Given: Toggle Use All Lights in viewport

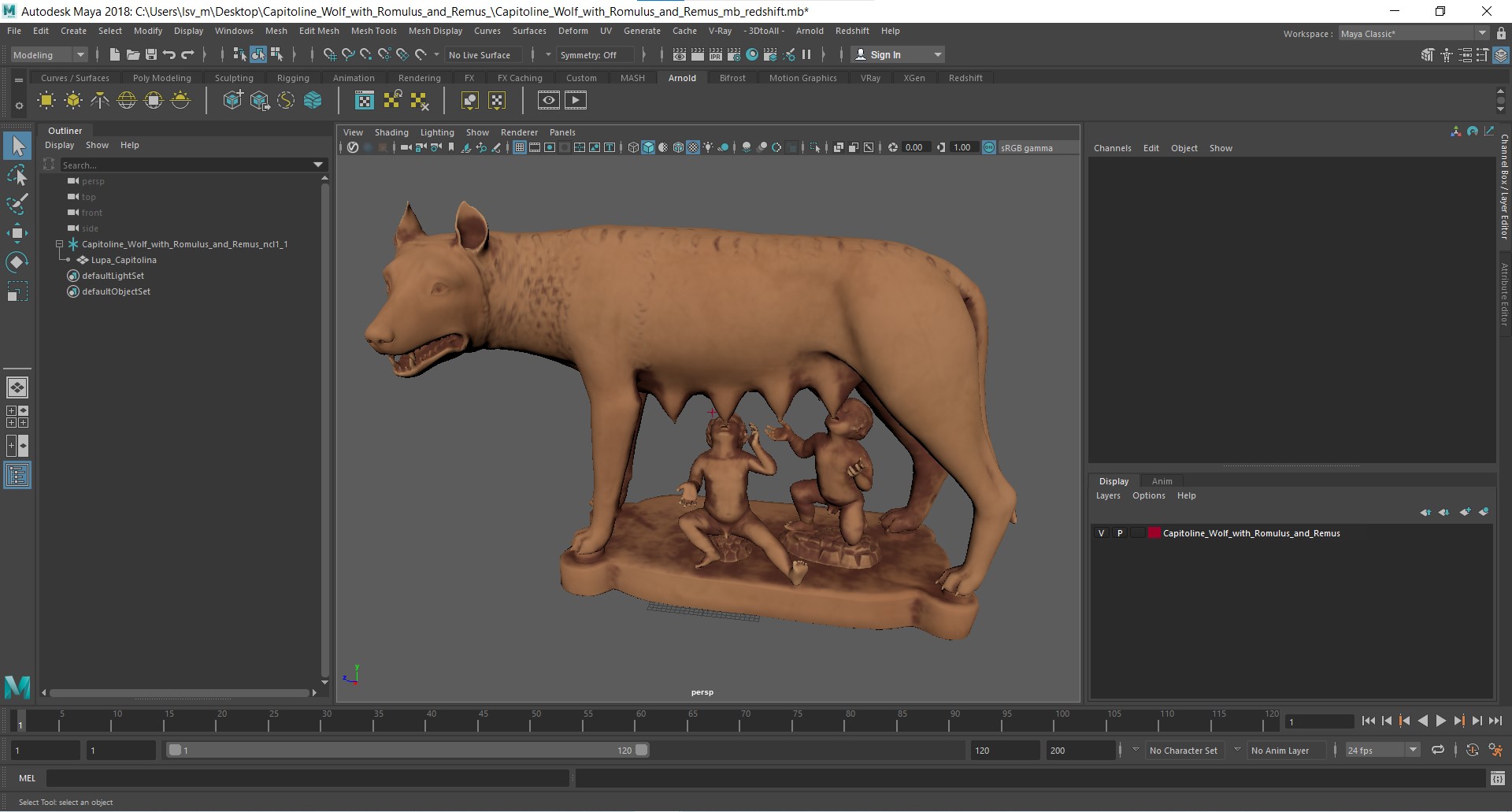Looking at the screenshot, I should pyautogui.click(x=708, y=147).
